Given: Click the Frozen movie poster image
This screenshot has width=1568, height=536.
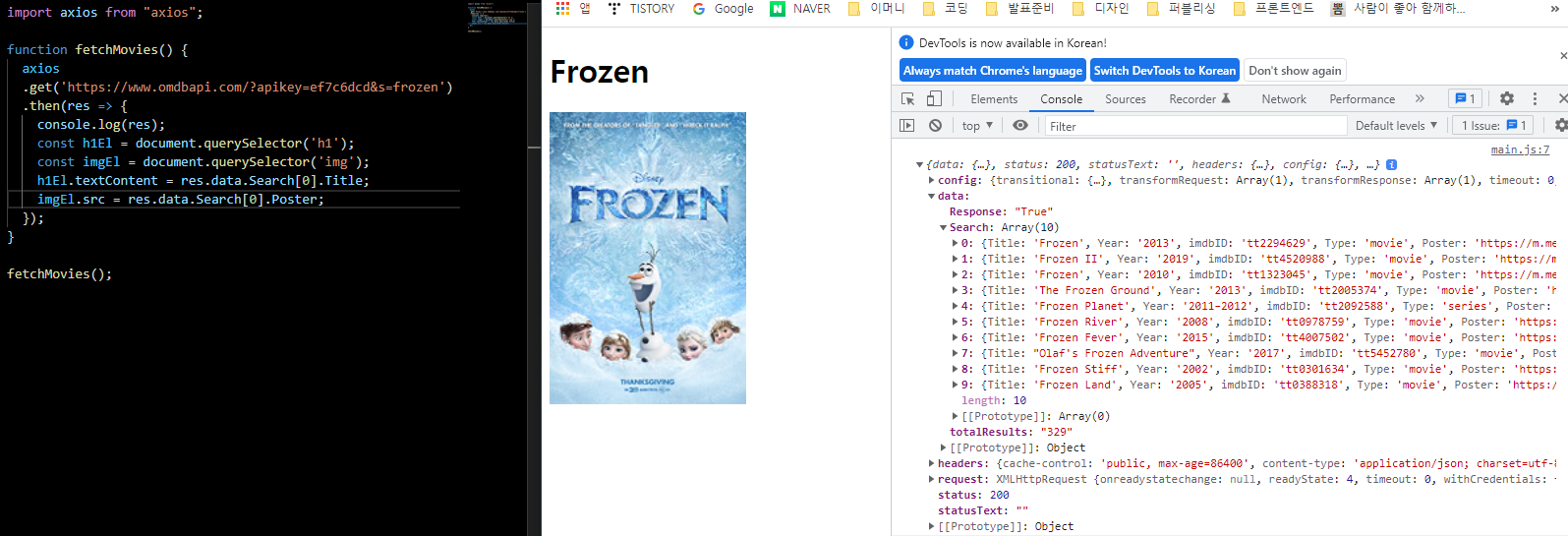Looking at the screenshot, I should point(648,258).
